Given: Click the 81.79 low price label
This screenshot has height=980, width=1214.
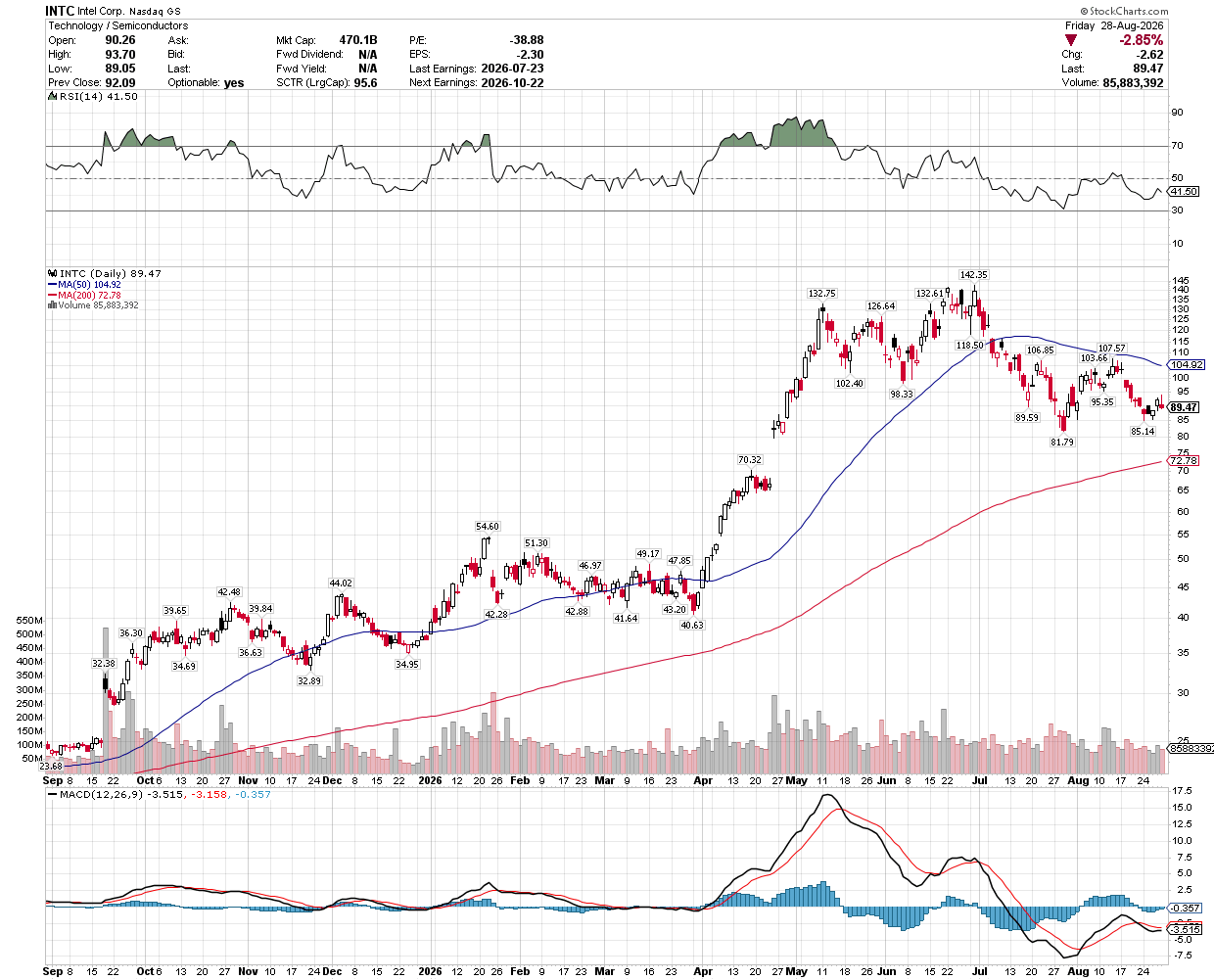Looking at the screenshot, I should point(1061,443).
